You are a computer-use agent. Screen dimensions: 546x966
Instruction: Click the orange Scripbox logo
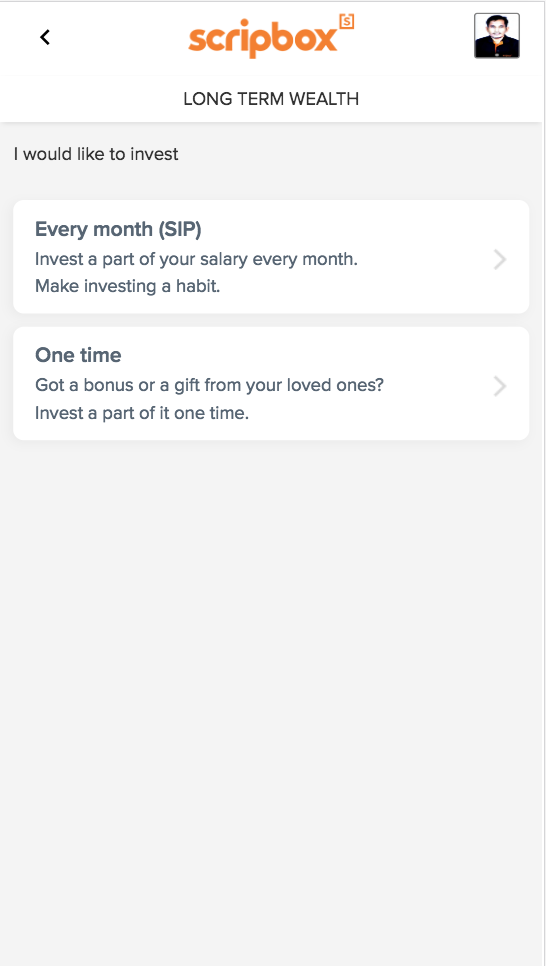point(271,37)
